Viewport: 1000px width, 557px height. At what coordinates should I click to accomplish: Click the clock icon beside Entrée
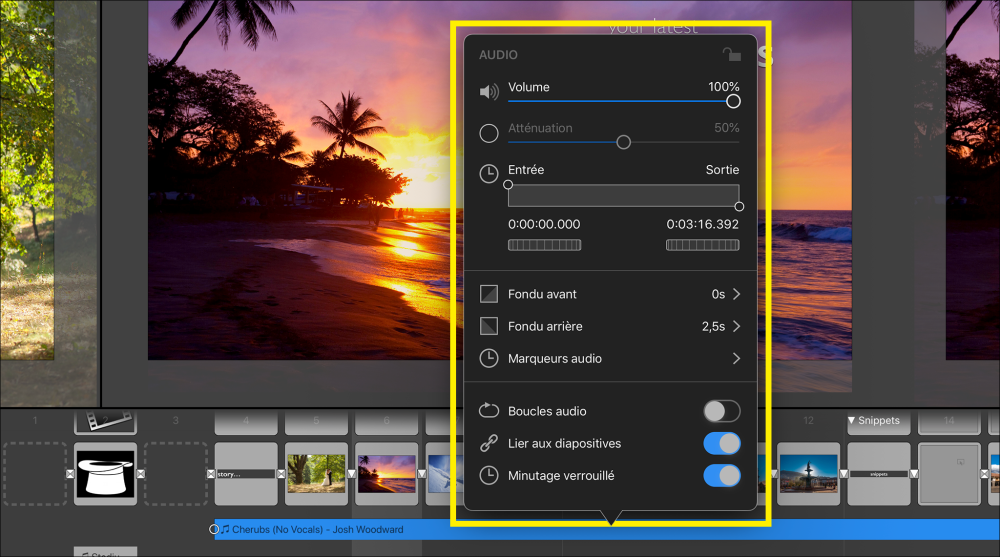[489, 174]
